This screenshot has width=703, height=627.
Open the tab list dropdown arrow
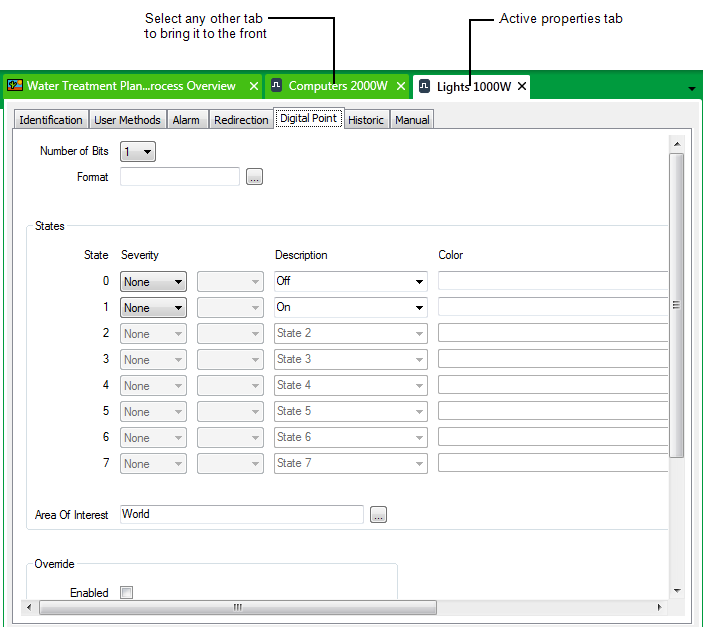692,89
